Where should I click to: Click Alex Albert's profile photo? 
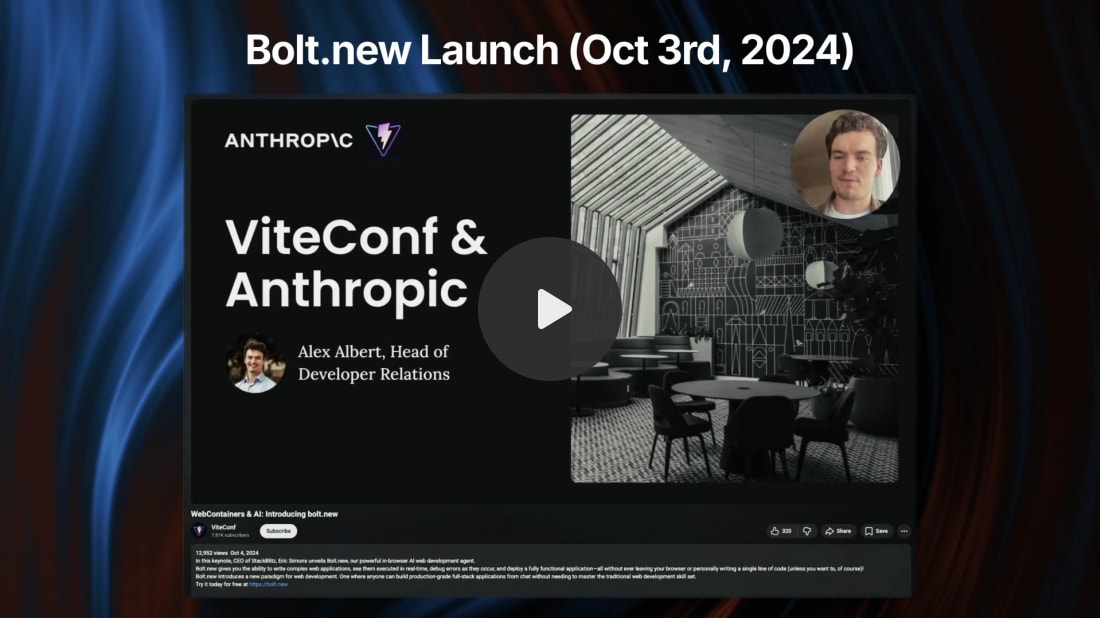pyautogui.click(x=255, y=363)
